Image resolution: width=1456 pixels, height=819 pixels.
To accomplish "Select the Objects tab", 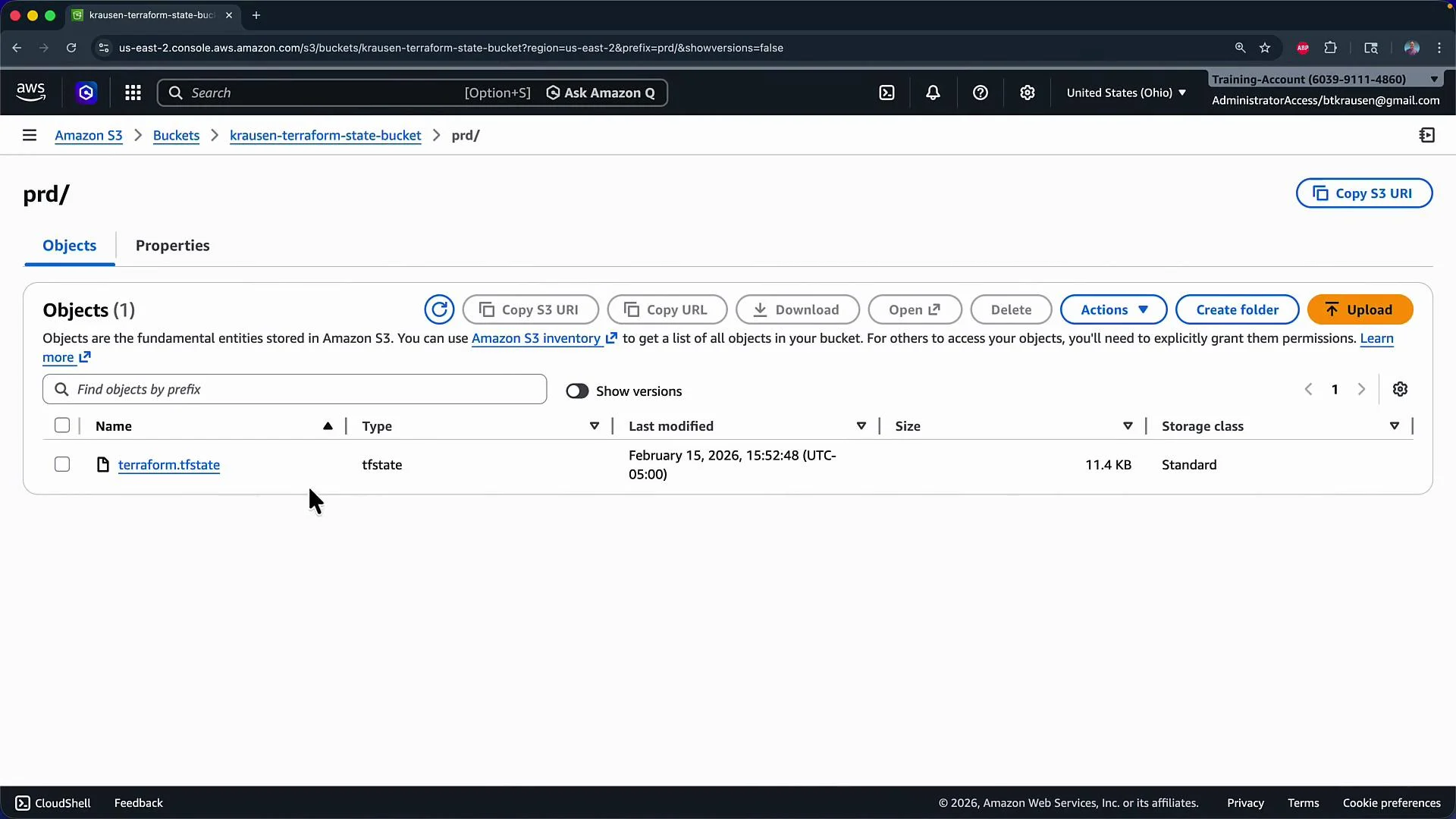I will tap(70, 246).
